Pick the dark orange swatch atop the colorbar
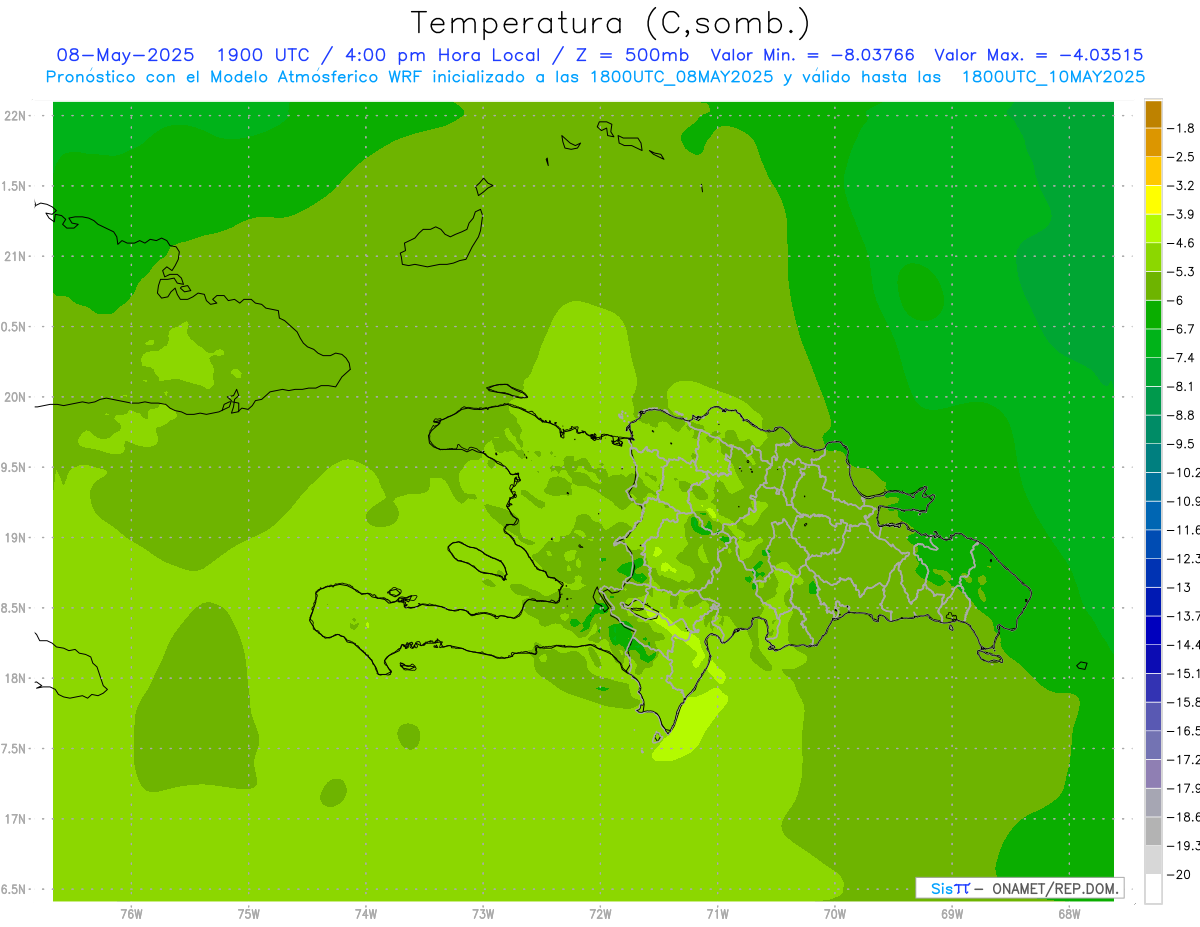1200x927 pixels. pyautogui.click(x=1153, y=114)
